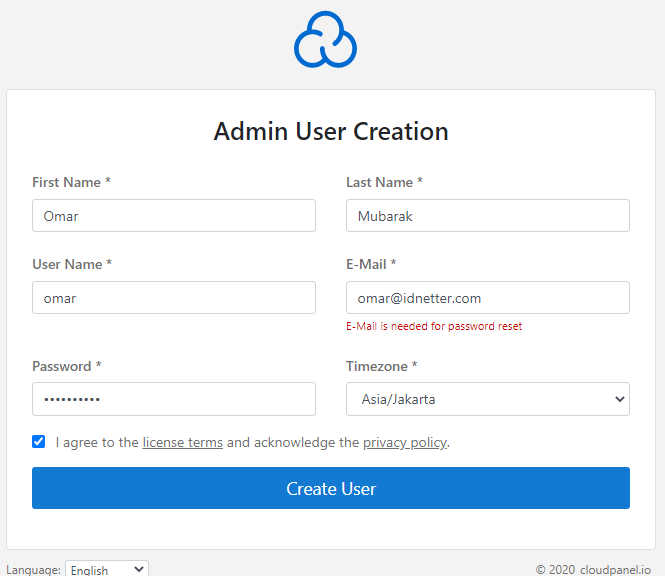Image resolution: width=665 pixels, height=576 pixels.
Task: Click the 'User Name *' label
Action: tap(72, 264)
